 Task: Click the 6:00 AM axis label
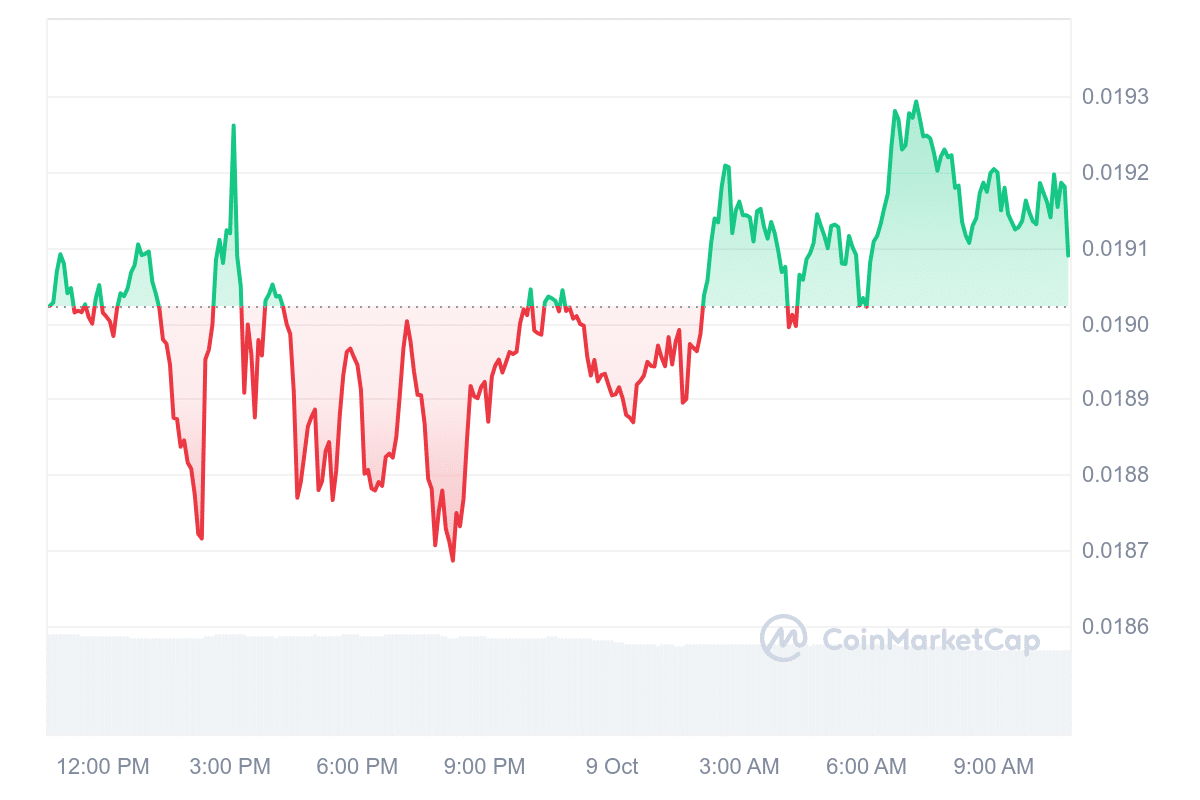click(865, 767)
